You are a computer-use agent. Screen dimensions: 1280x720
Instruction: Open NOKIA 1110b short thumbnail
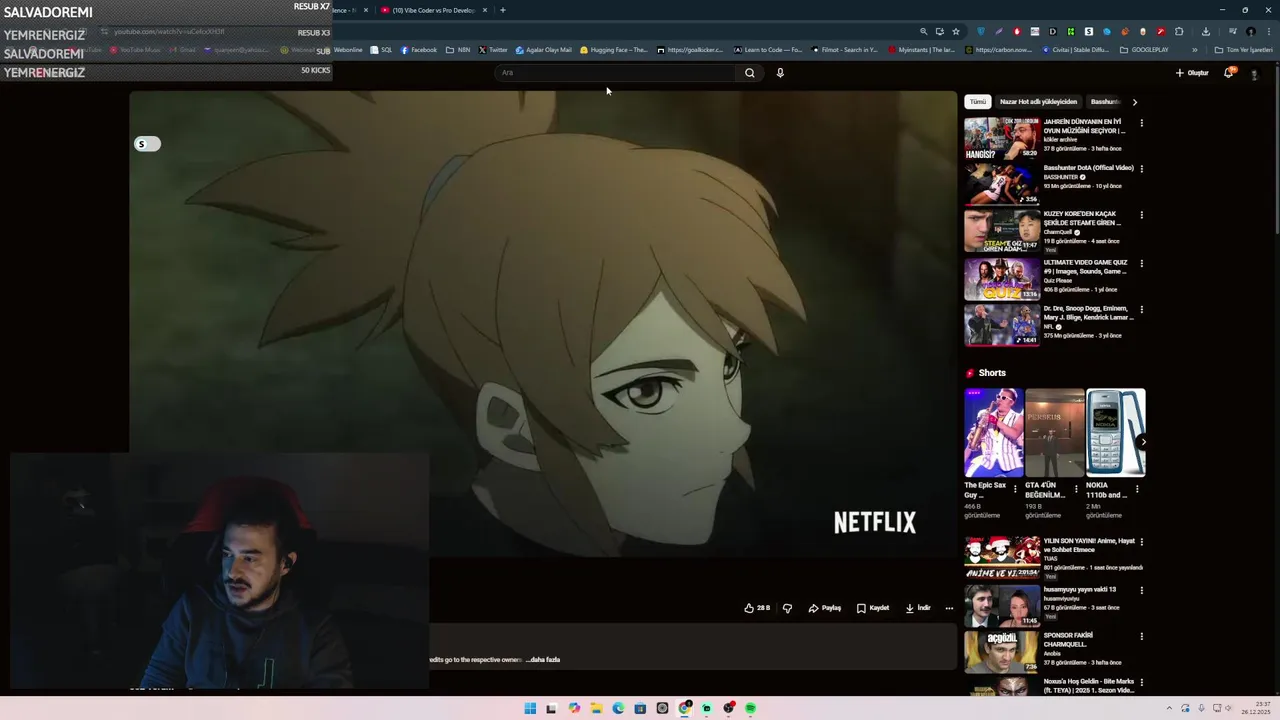1115,433
